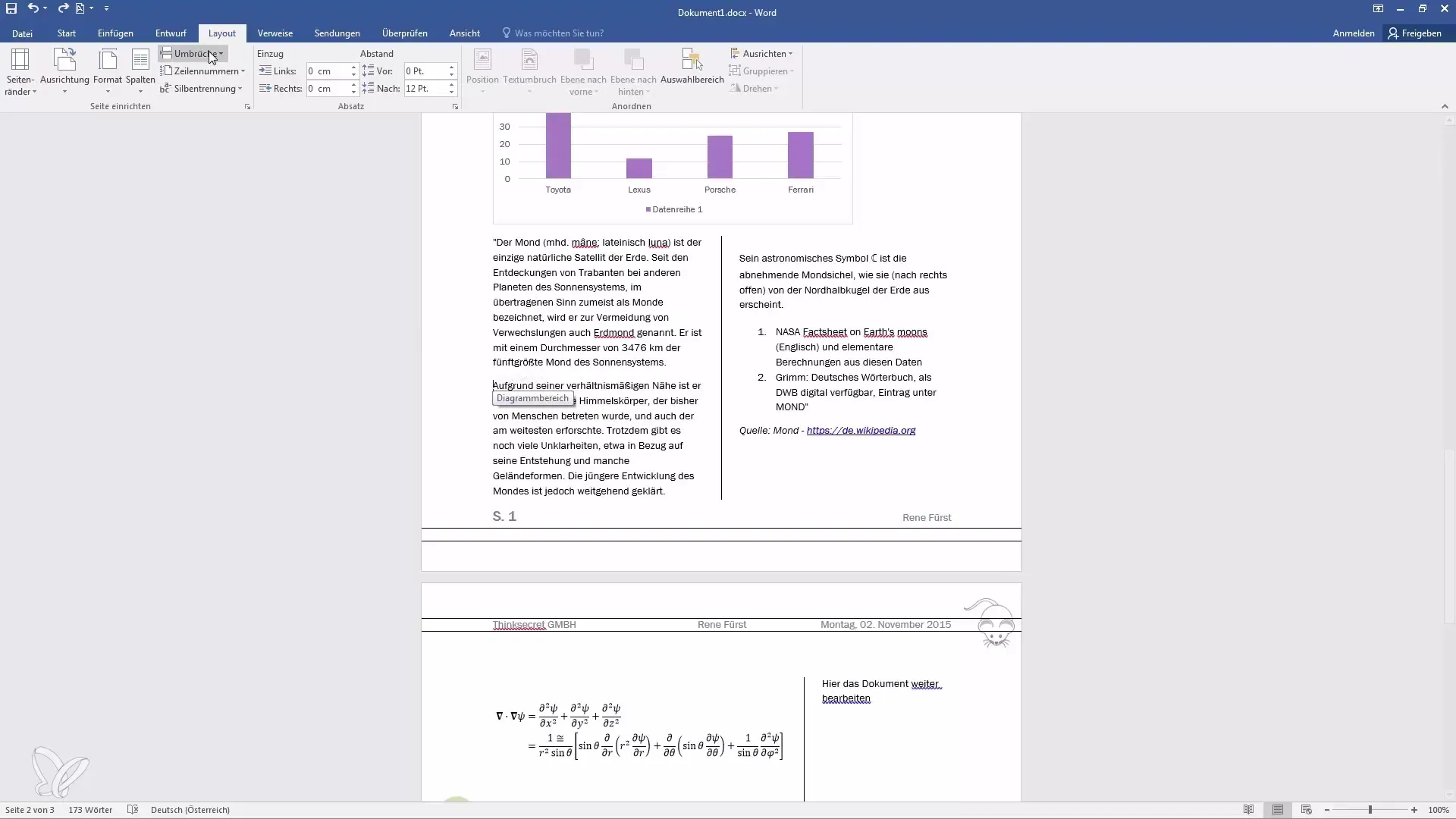Screen dimensions: 1456x819
Task: Click the Nach spacing 12 Pt. field
Action: [425, 89]
